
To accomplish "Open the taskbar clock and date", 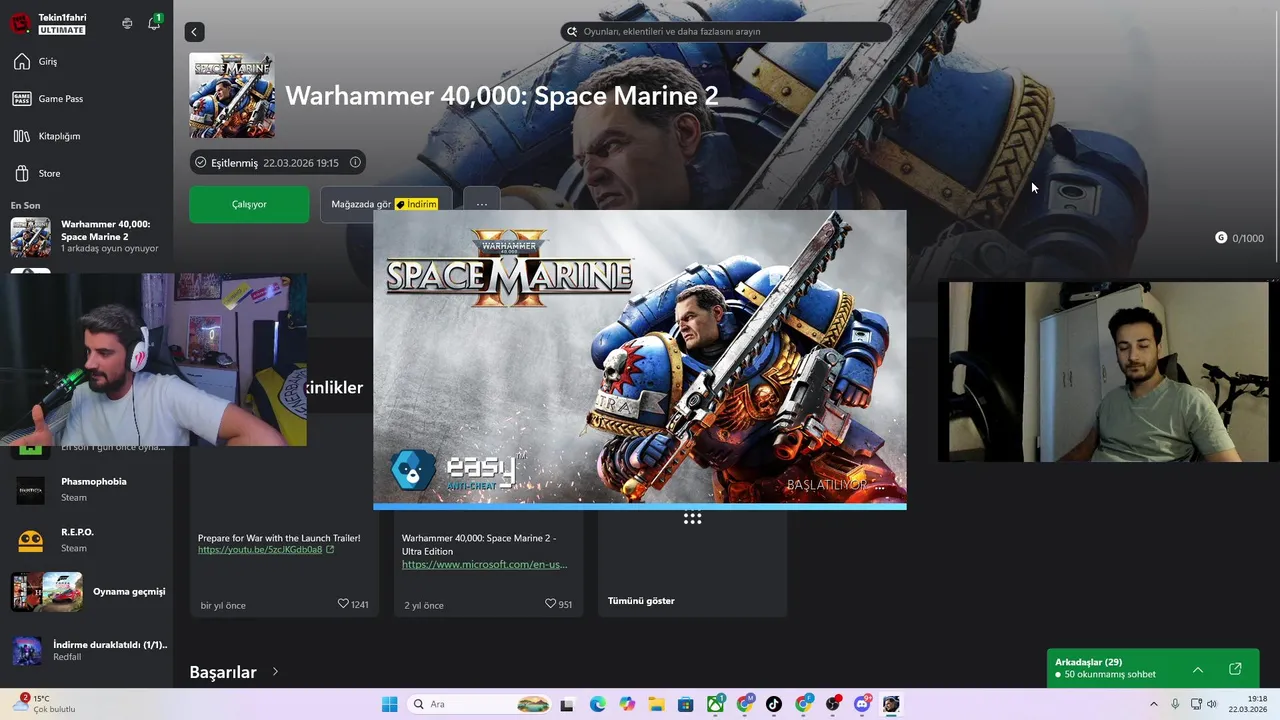I will pos(1248,704).
